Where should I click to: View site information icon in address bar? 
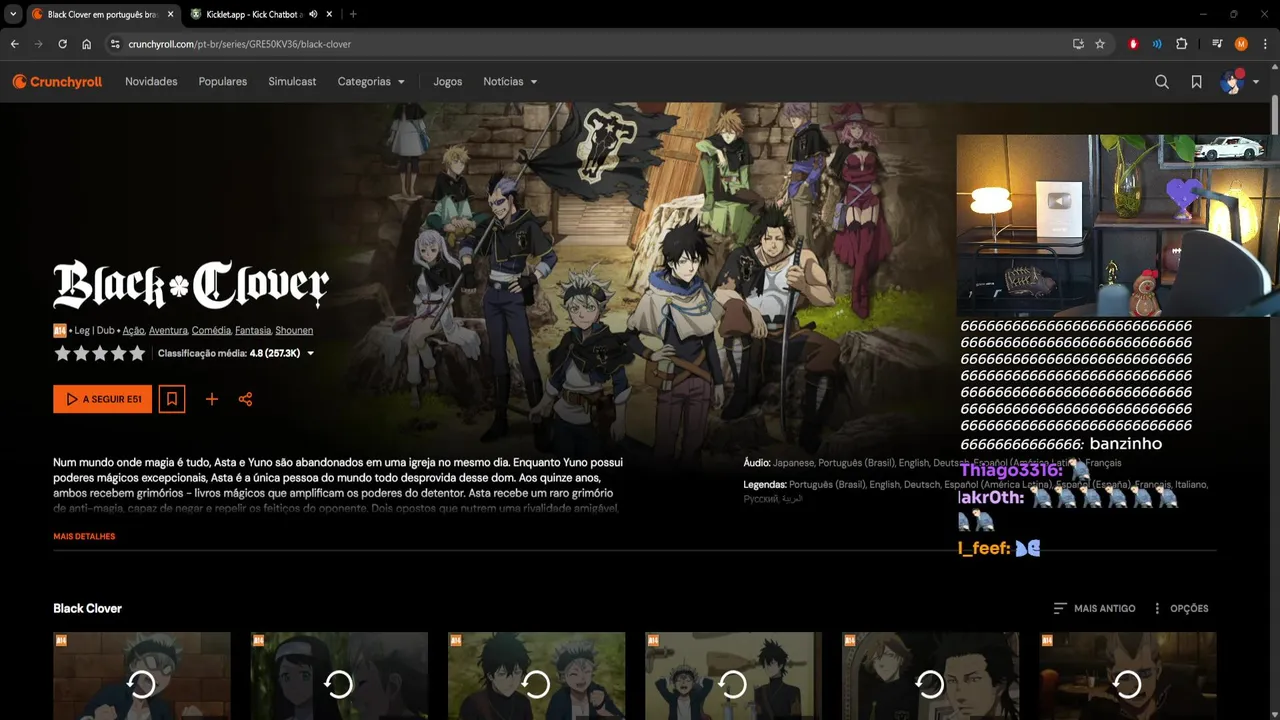tap(115, 44)
